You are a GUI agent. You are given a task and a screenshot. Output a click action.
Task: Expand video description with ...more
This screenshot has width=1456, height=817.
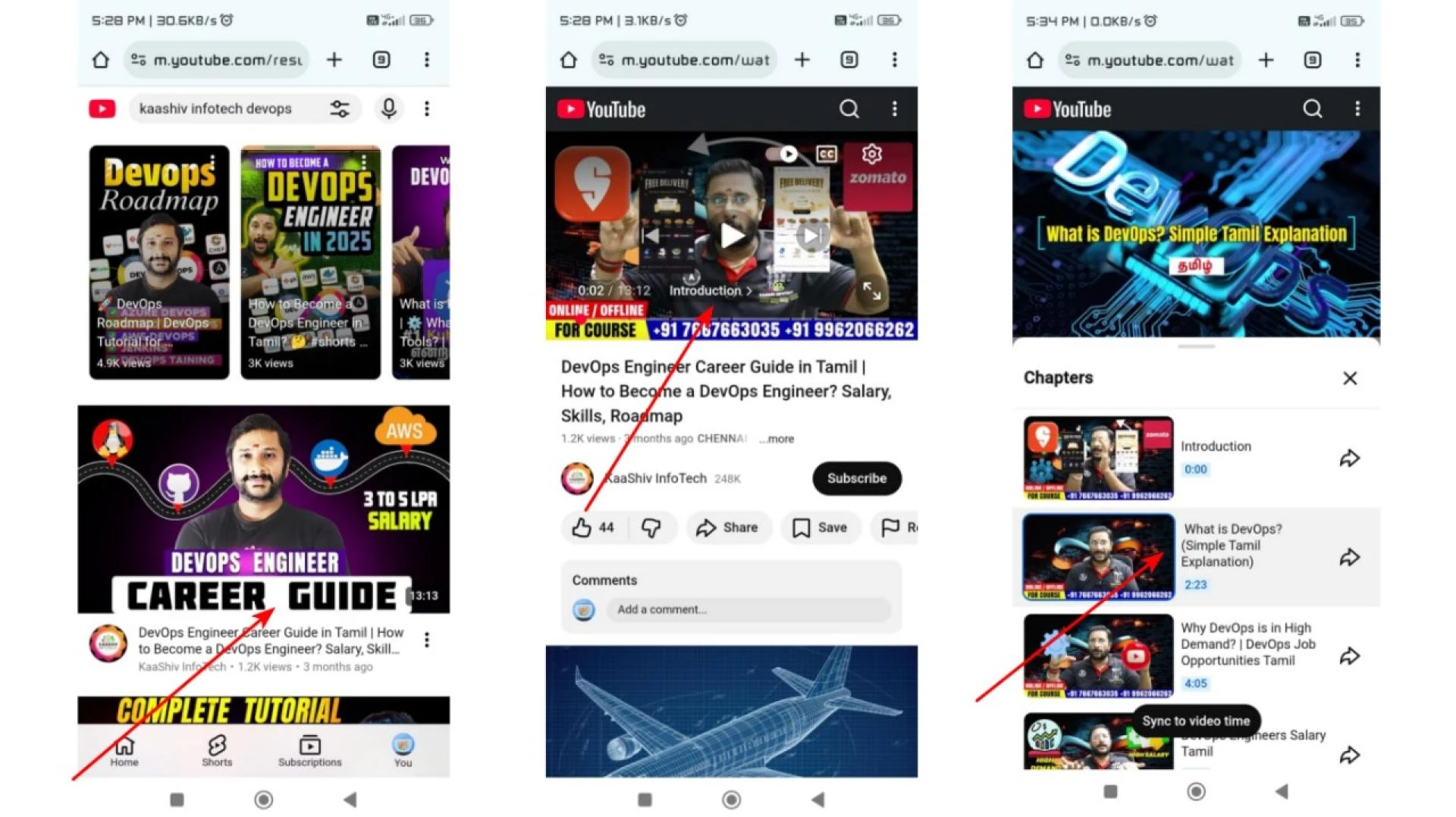coord(777,439)
